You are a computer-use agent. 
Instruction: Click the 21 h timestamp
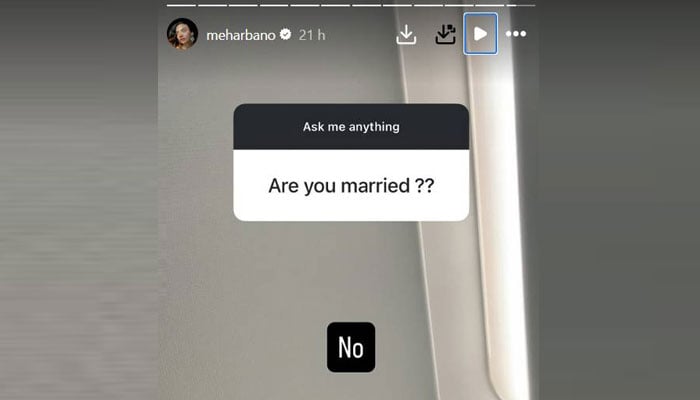(x=312, y=35)
